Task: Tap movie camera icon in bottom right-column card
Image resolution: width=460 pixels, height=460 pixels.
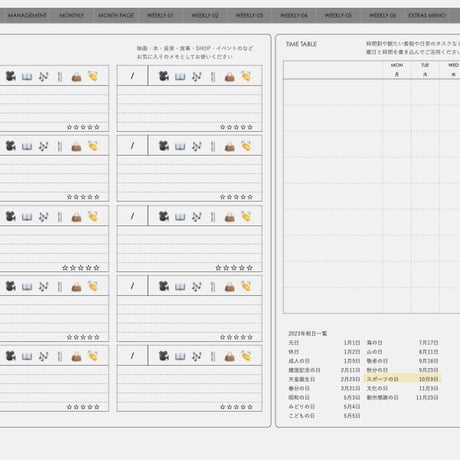Action: [x=164, y=356]
